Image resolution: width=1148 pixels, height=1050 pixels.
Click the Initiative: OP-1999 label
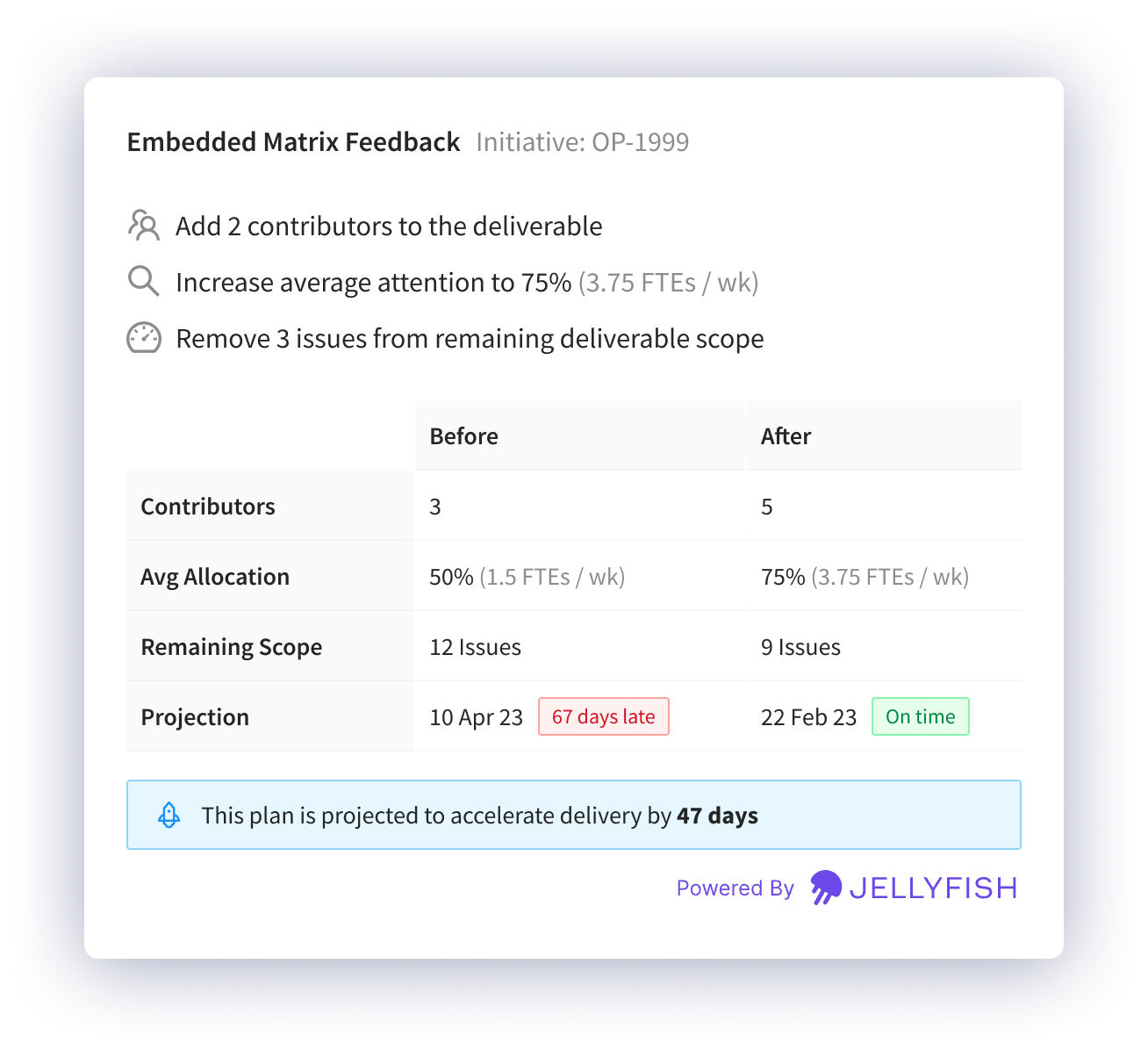[x=583, y=142]
